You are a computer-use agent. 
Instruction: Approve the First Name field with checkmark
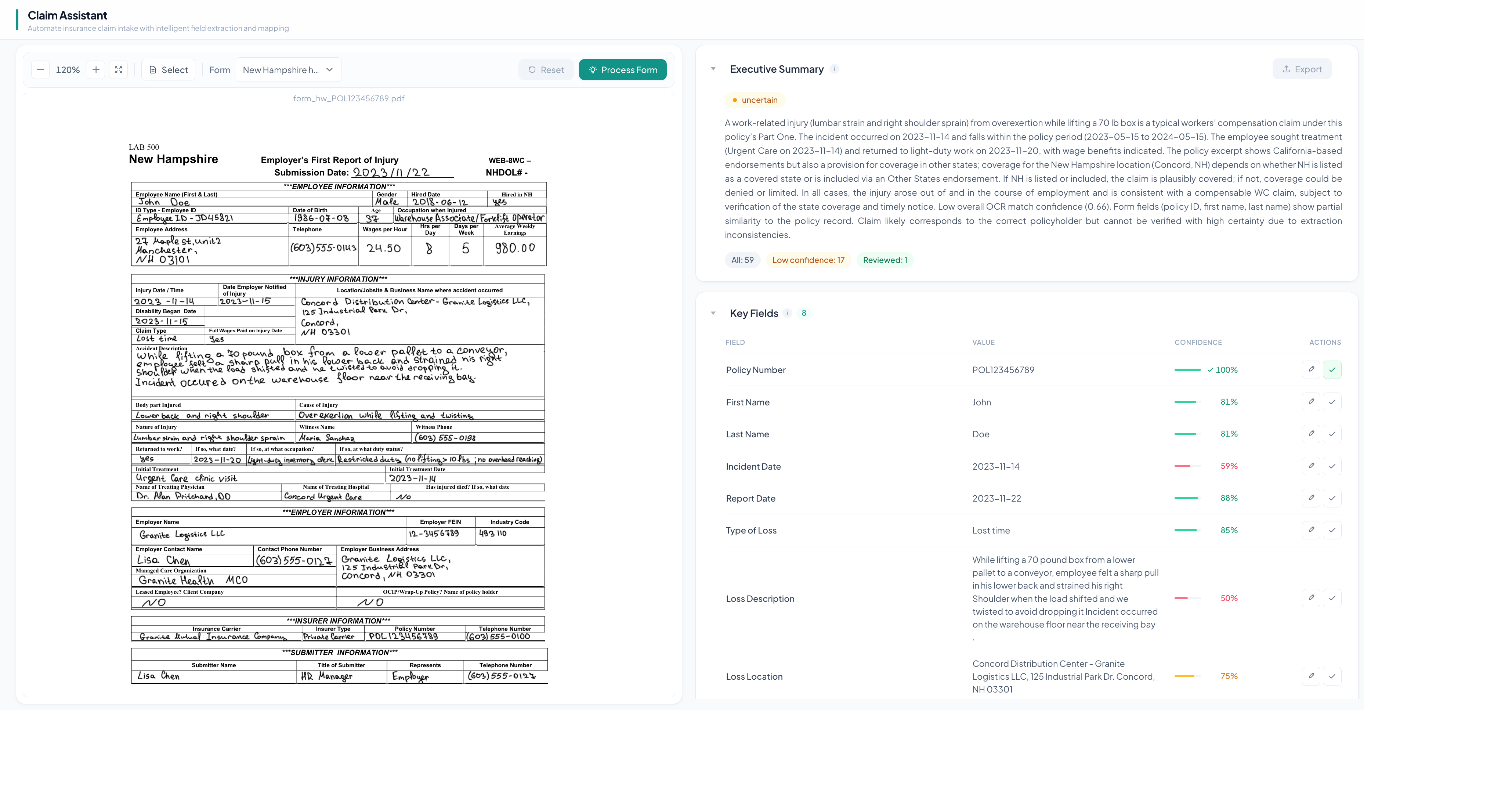tap(1332, 402)
